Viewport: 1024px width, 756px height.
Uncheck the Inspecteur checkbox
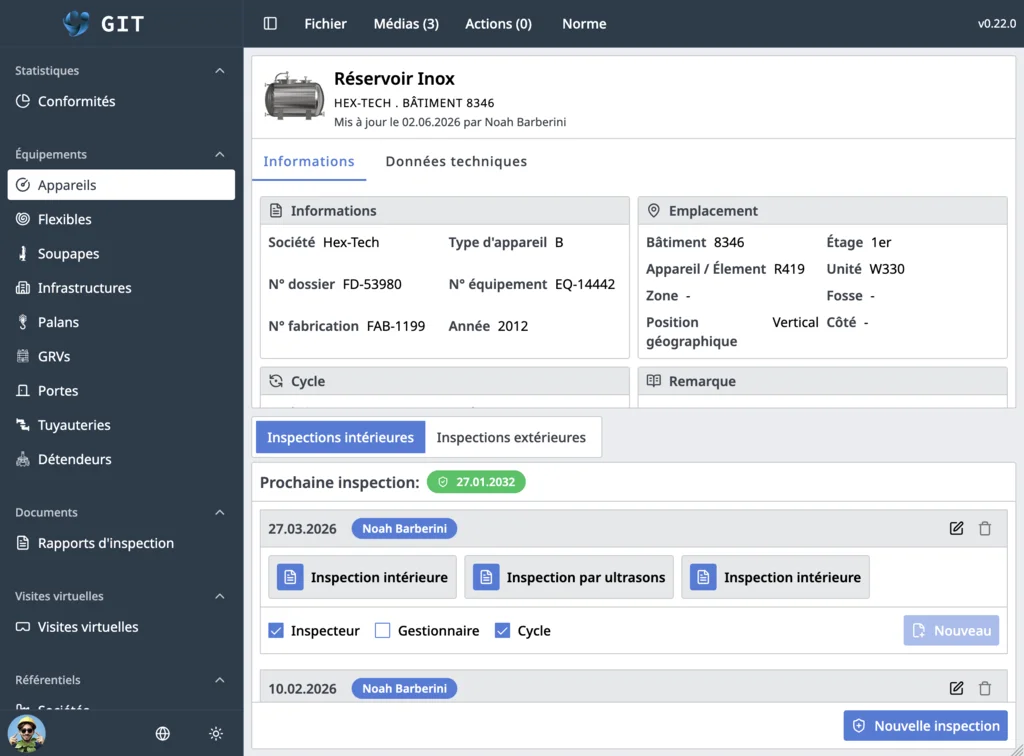(x=276, y=631)
